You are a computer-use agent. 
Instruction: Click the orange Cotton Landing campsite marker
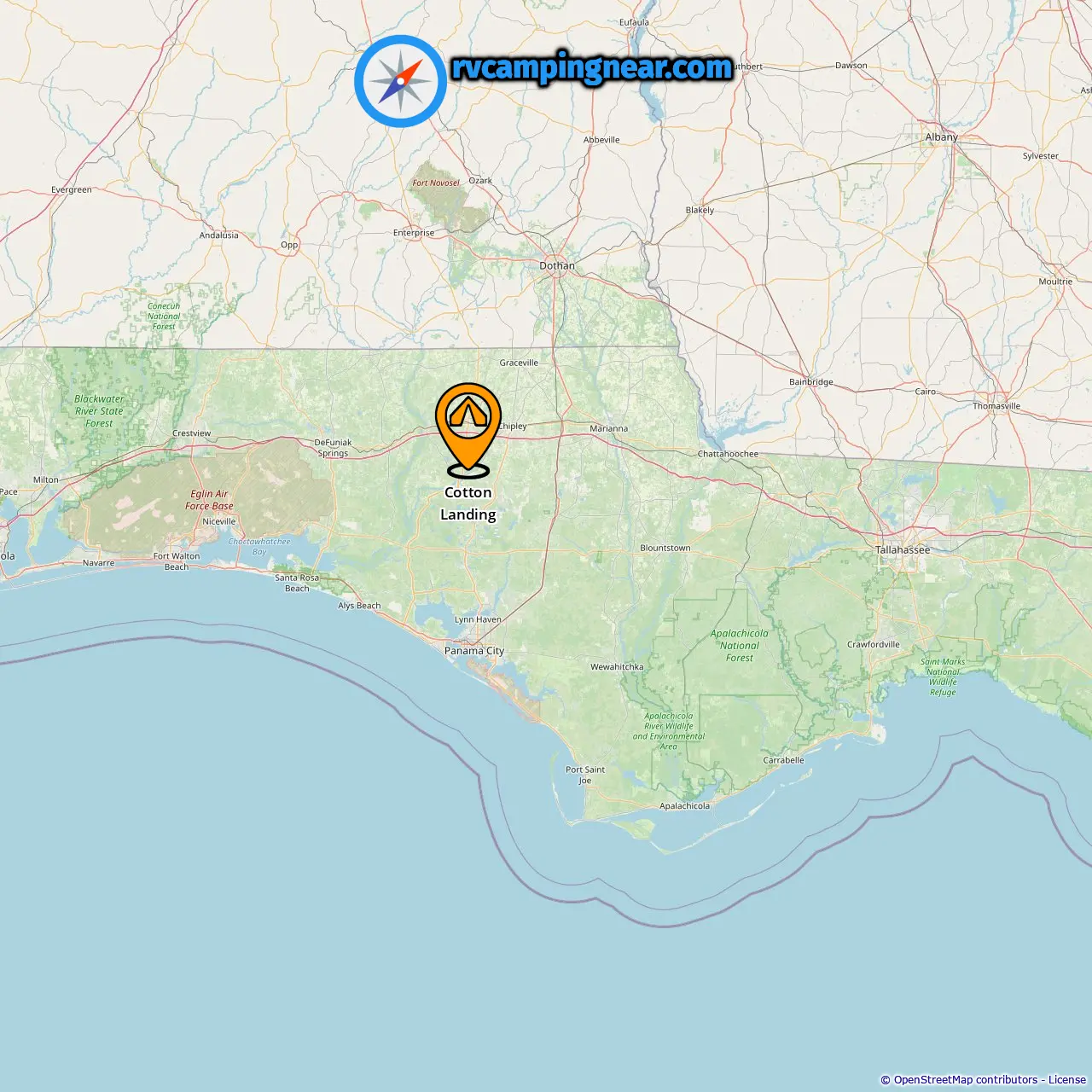468,429
